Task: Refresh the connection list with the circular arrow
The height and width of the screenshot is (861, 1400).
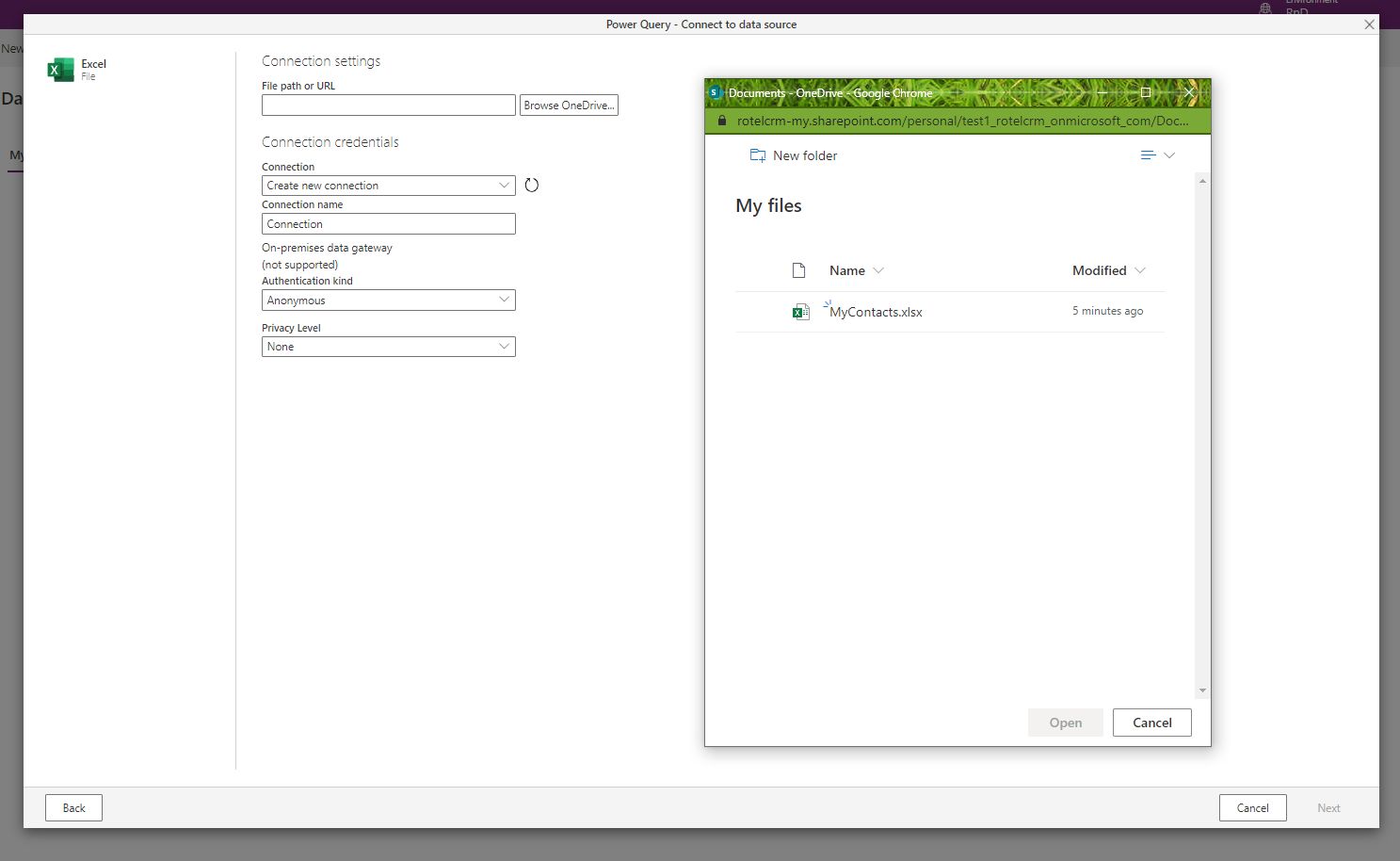Action: (532, 186)
